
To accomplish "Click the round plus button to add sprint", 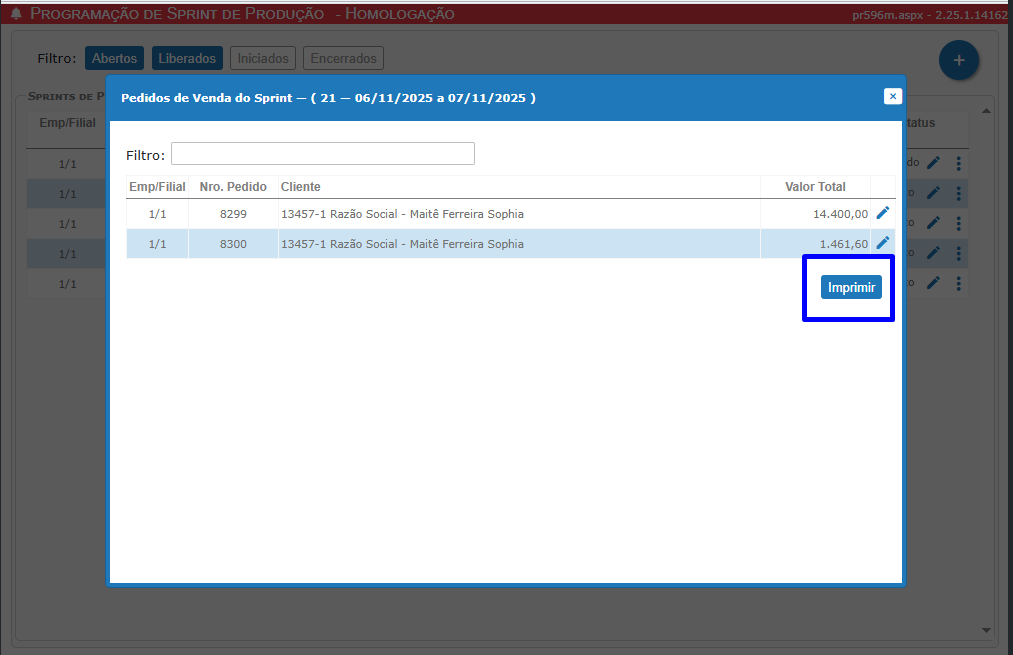I will pos(958,61).
